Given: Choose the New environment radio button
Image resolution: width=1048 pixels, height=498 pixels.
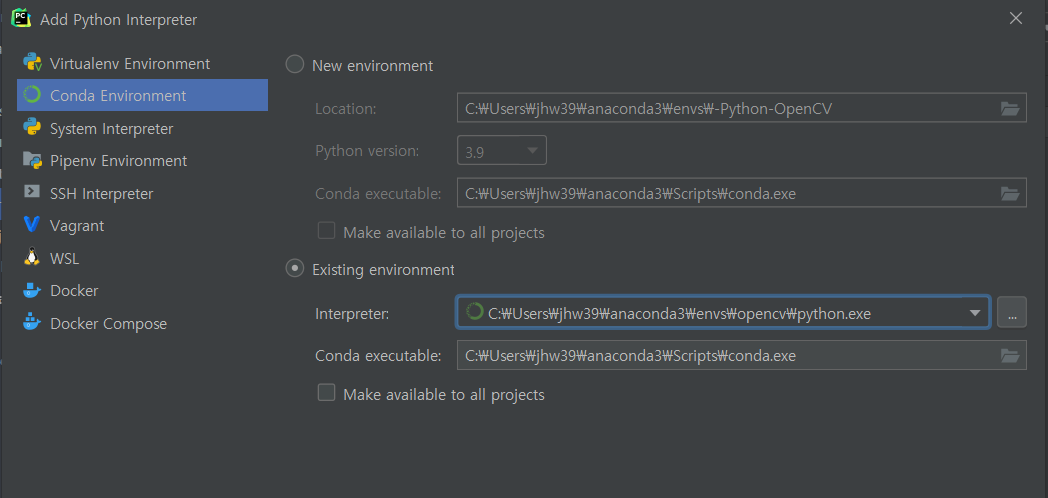Looking at the screenshot, I should point(295,65).
